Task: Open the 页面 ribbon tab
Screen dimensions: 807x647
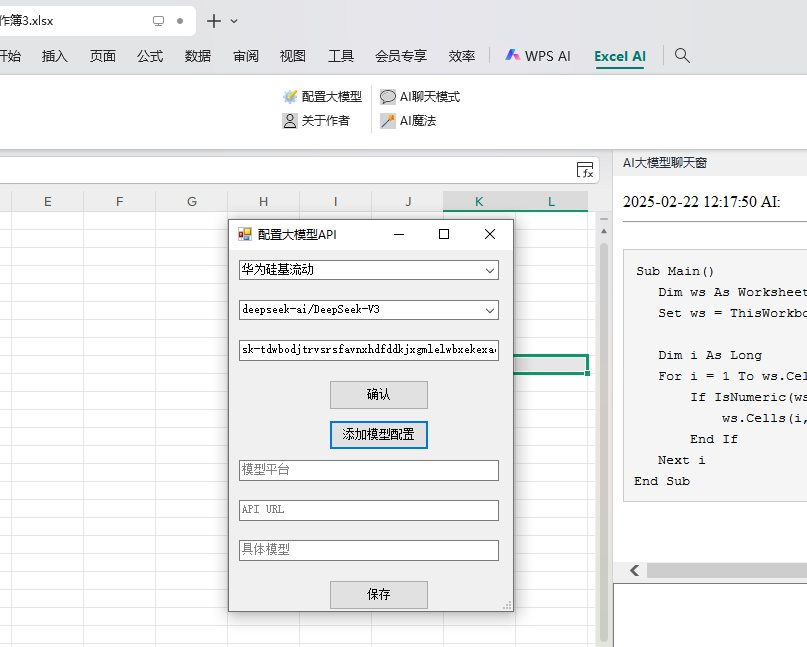Action: coord(102,56)
